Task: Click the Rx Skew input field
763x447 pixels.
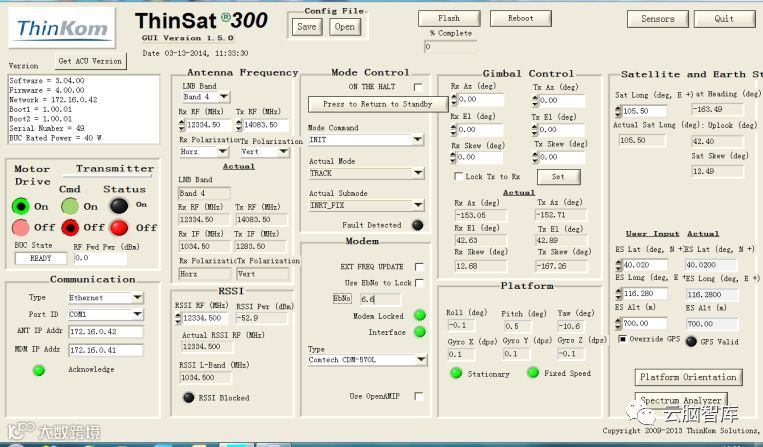Action: pyautogui.click(x=480, y=158)
